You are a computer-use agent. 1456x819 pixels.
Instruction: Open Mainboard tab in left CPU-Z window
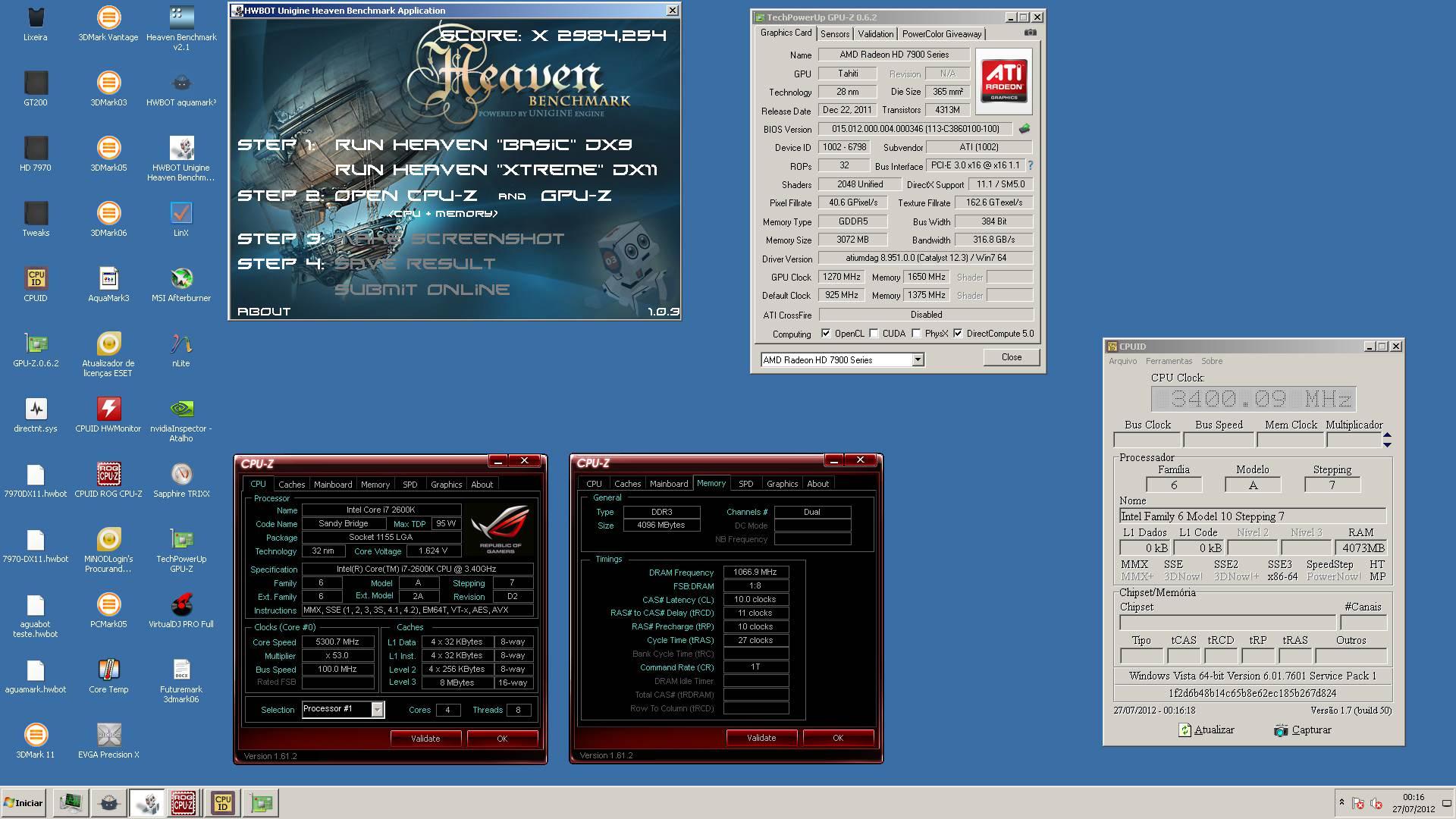[x=333, y=485]
